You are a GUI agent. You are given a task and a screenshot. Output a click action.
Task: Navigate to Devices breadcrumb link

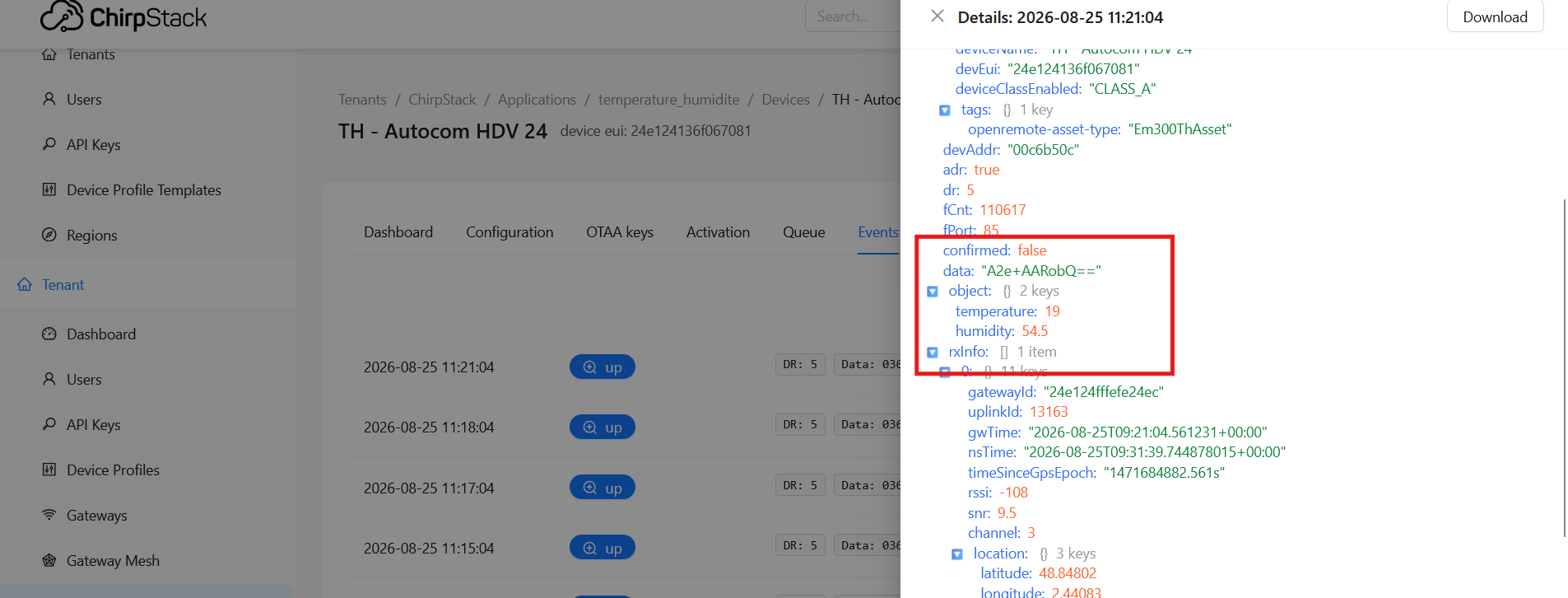(785, 100)
